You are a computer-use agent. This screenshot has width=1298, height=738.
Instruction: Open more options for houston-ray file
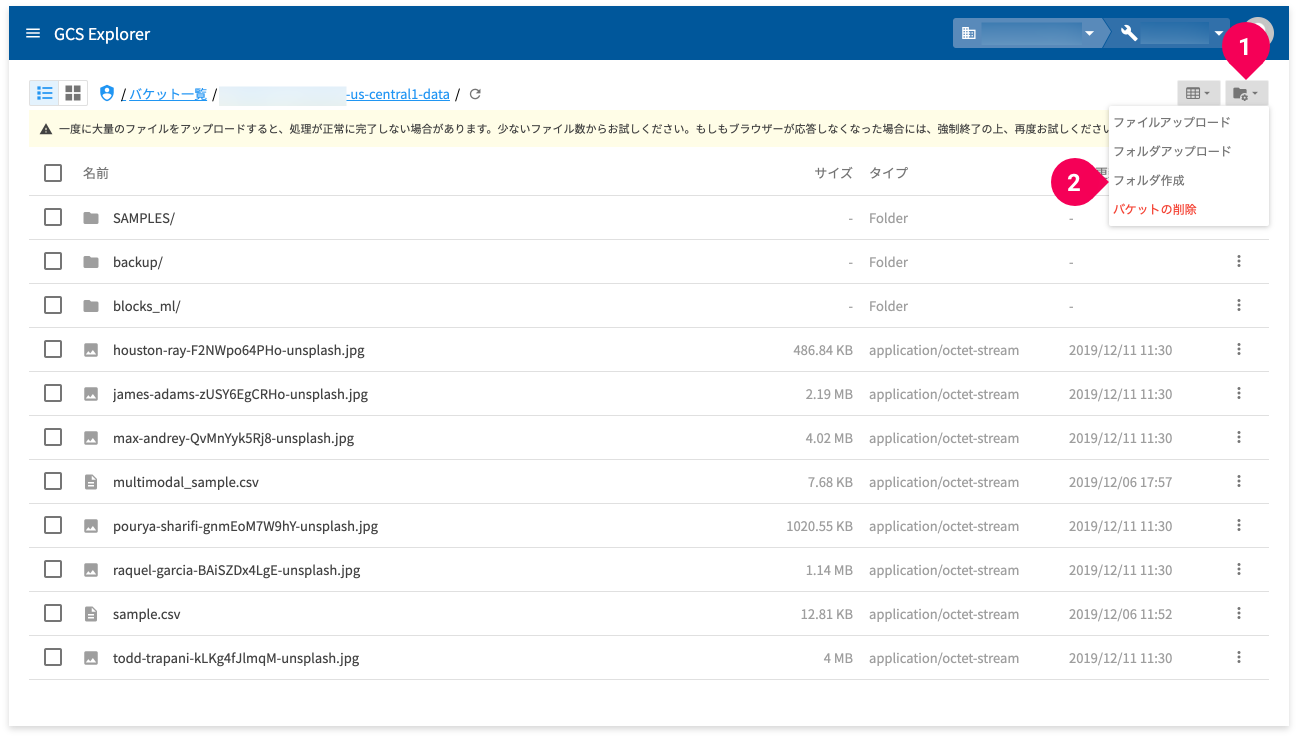1239,349
